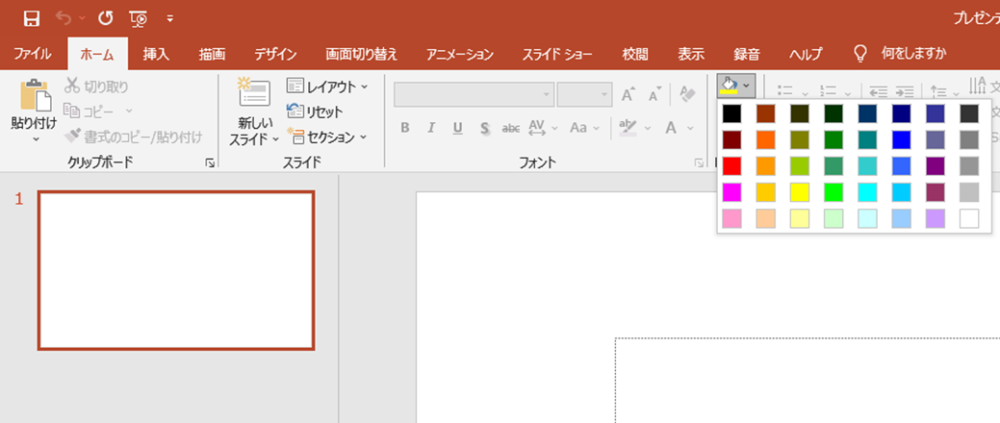This screenshot has height=423, width=1000.
Task: Select slide 1 thumbnail in the panel
Action: coord(176,270)
